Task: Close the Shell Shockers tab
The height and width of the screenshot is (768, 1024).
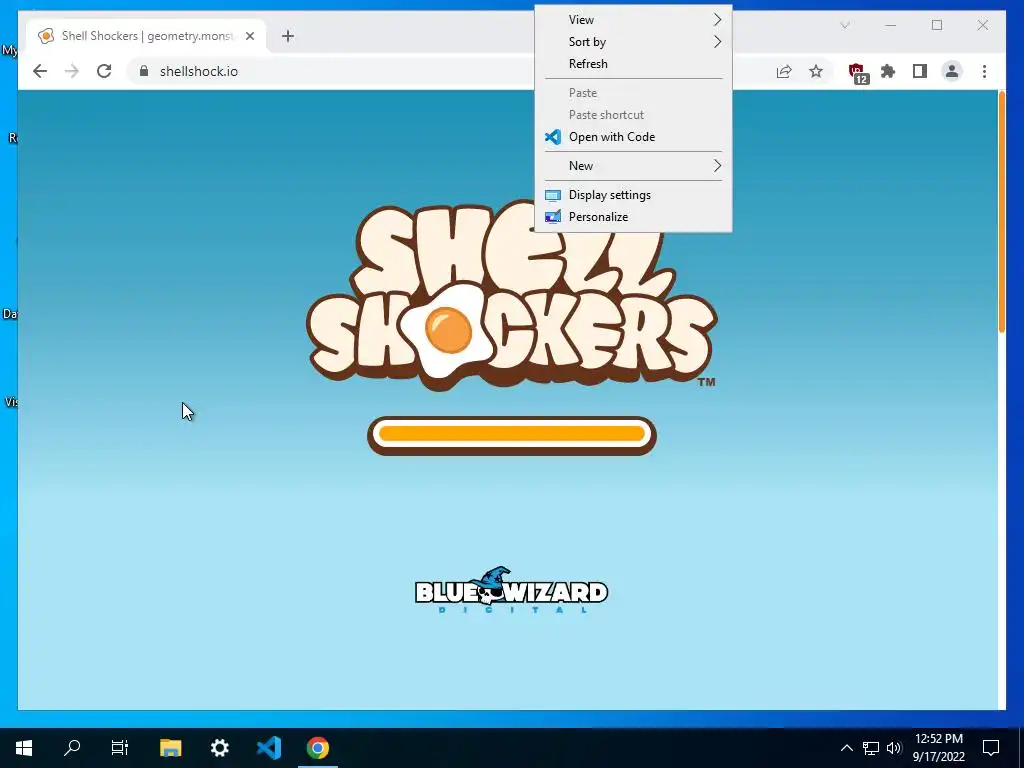Action: (249, 36)
